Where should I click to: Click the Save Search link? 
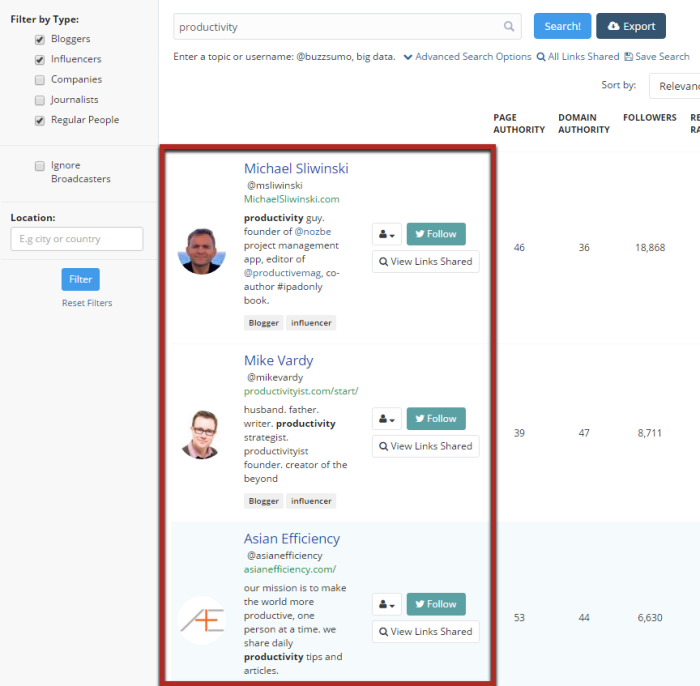tap(657, 57)
